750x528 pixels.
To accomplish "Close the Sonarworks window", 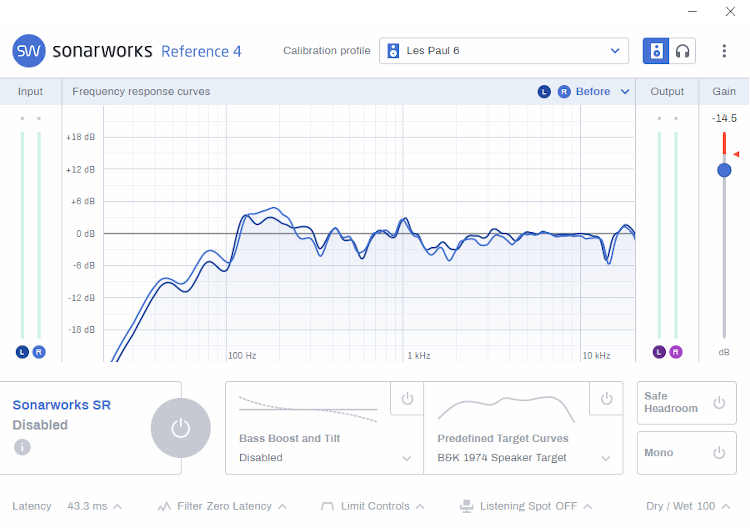I will pos(730,11).
